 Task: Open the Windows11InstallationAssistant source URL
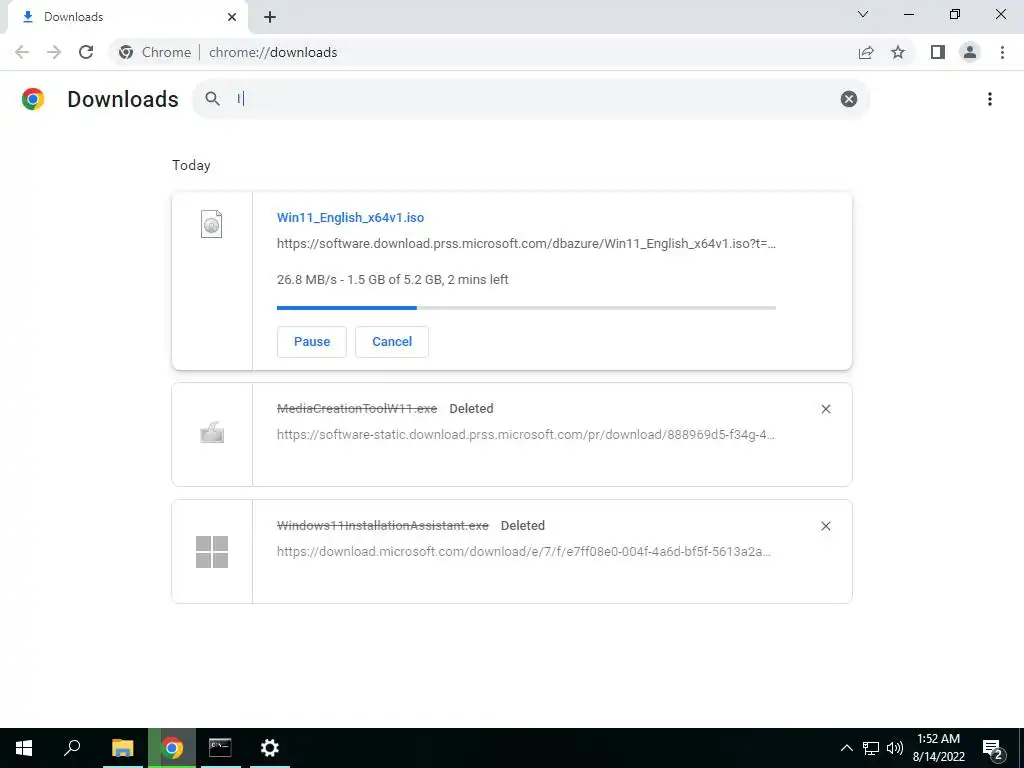click(524, 551)
